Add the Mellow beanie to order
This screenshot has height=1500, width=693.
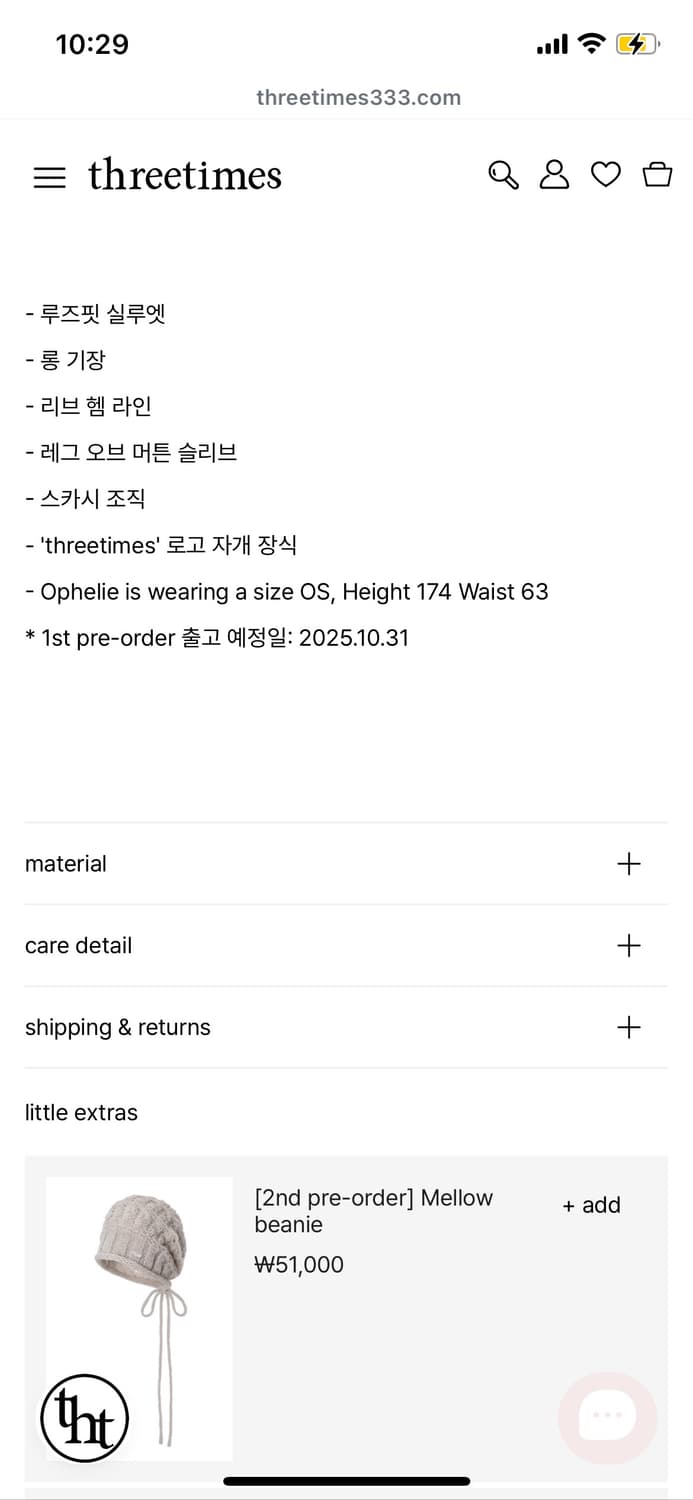point(591,1205)
